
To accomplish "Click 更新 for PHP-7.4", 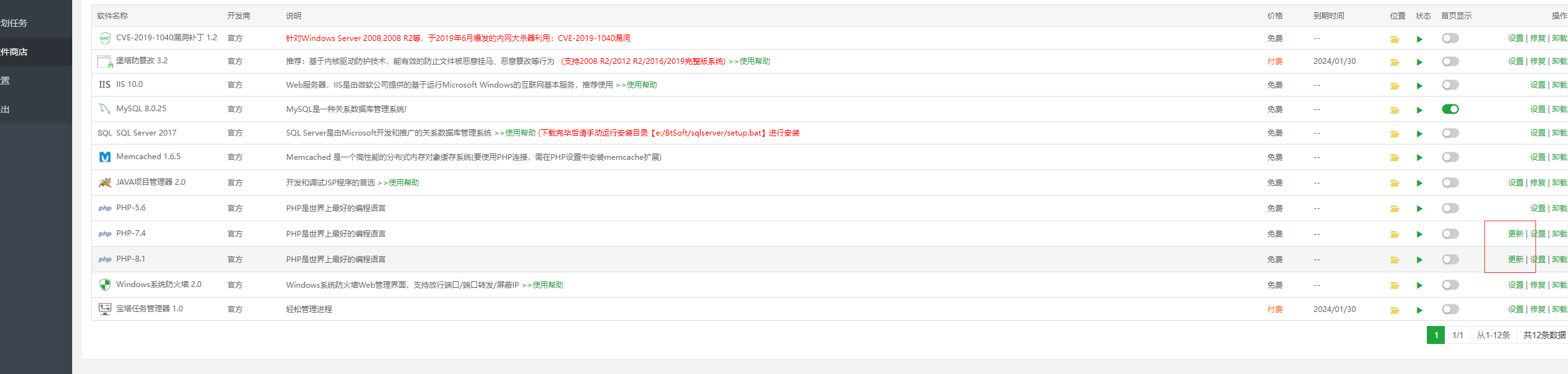I will click(1516, 234).
